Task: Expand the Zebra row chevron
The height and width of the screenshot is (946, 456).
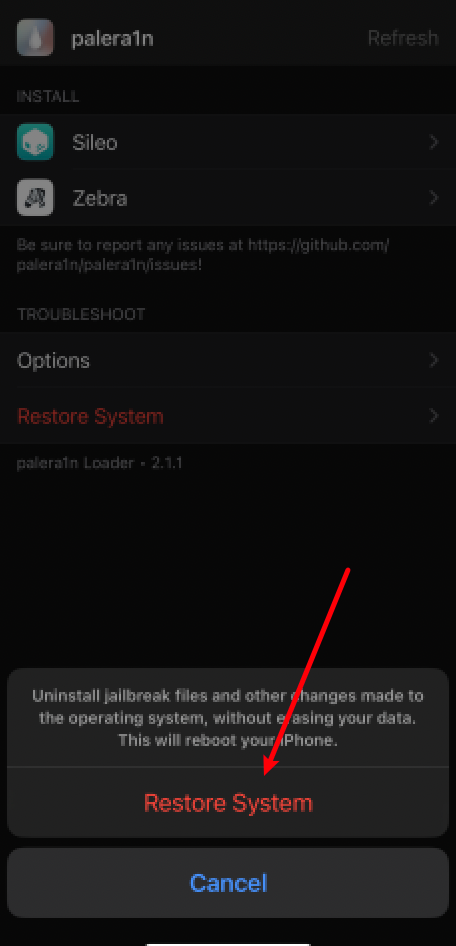Action: pyautogui.click(x=433, y=198)
